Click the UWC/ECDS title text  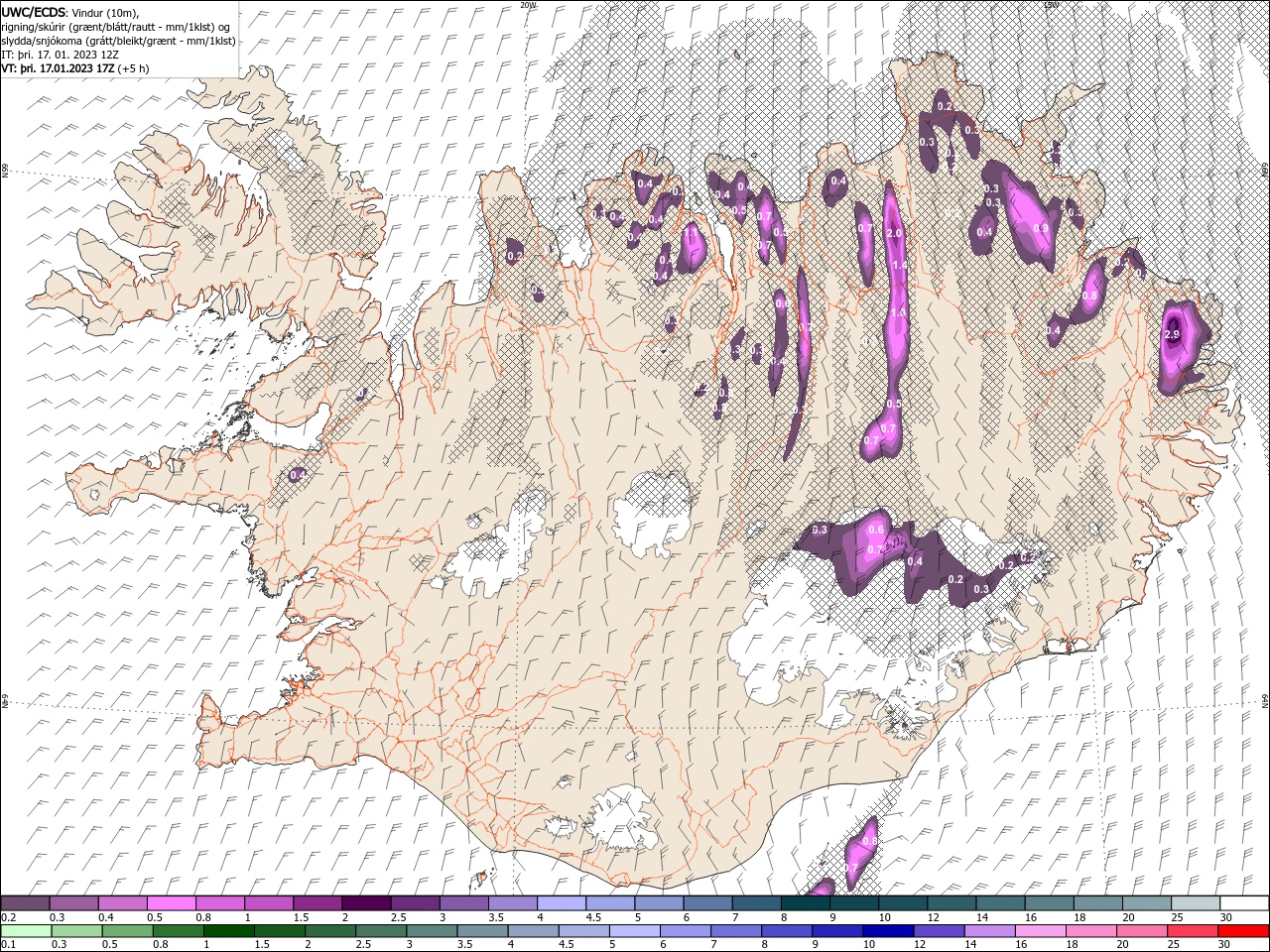point(35,11)
